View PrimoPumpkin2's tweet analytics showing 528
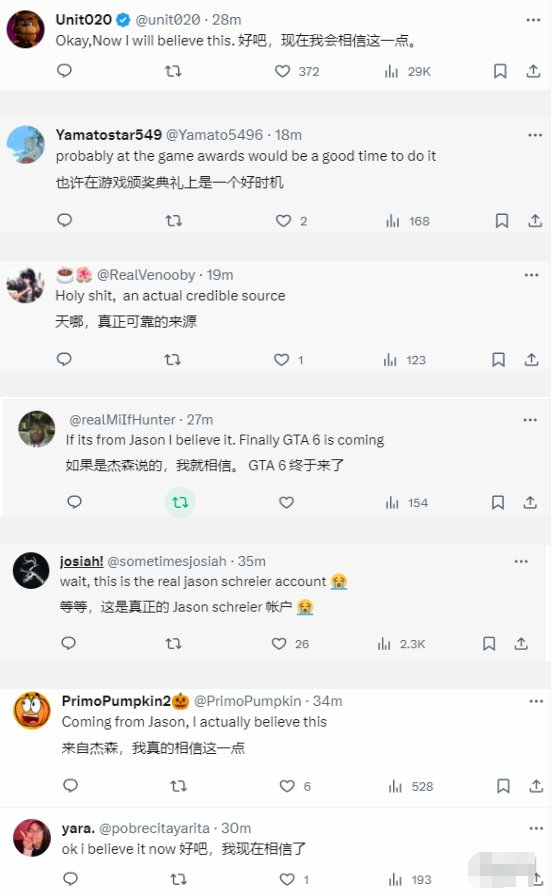Viewport: 551px width, 896px height. pyautogui.click(x=410, y=787)
